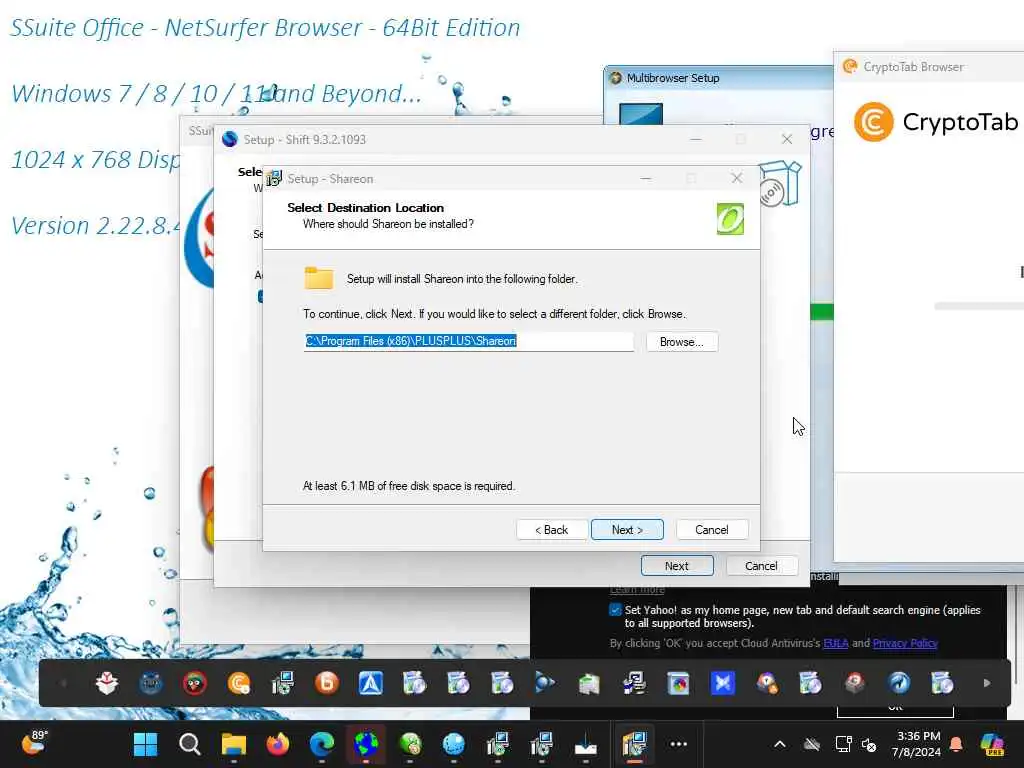
Task: Open the Privacy Policy link
Action: pos(905,643)
